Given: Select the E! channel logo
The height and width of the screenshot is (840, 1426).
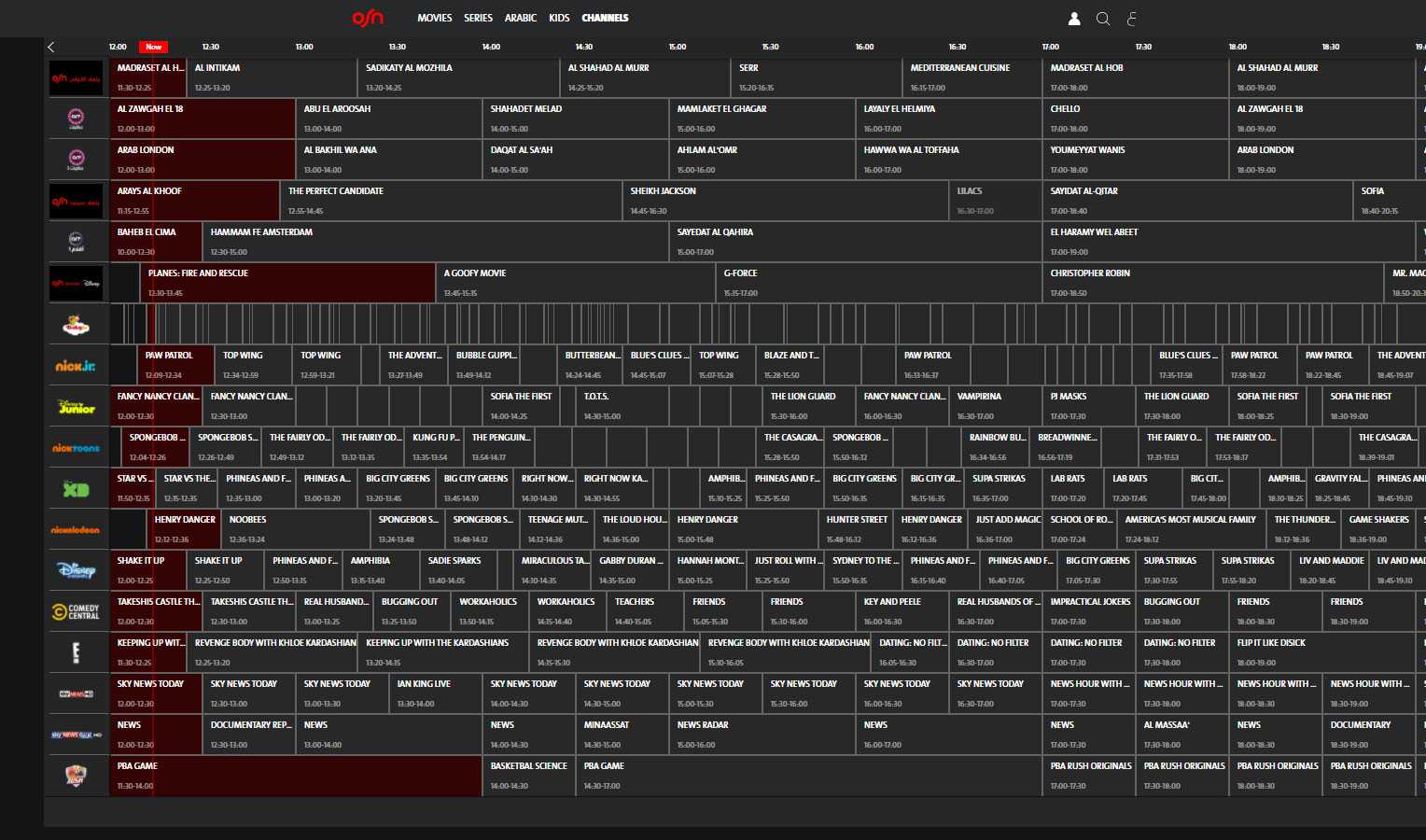Looking at the screenshot, I should point(77,653).
